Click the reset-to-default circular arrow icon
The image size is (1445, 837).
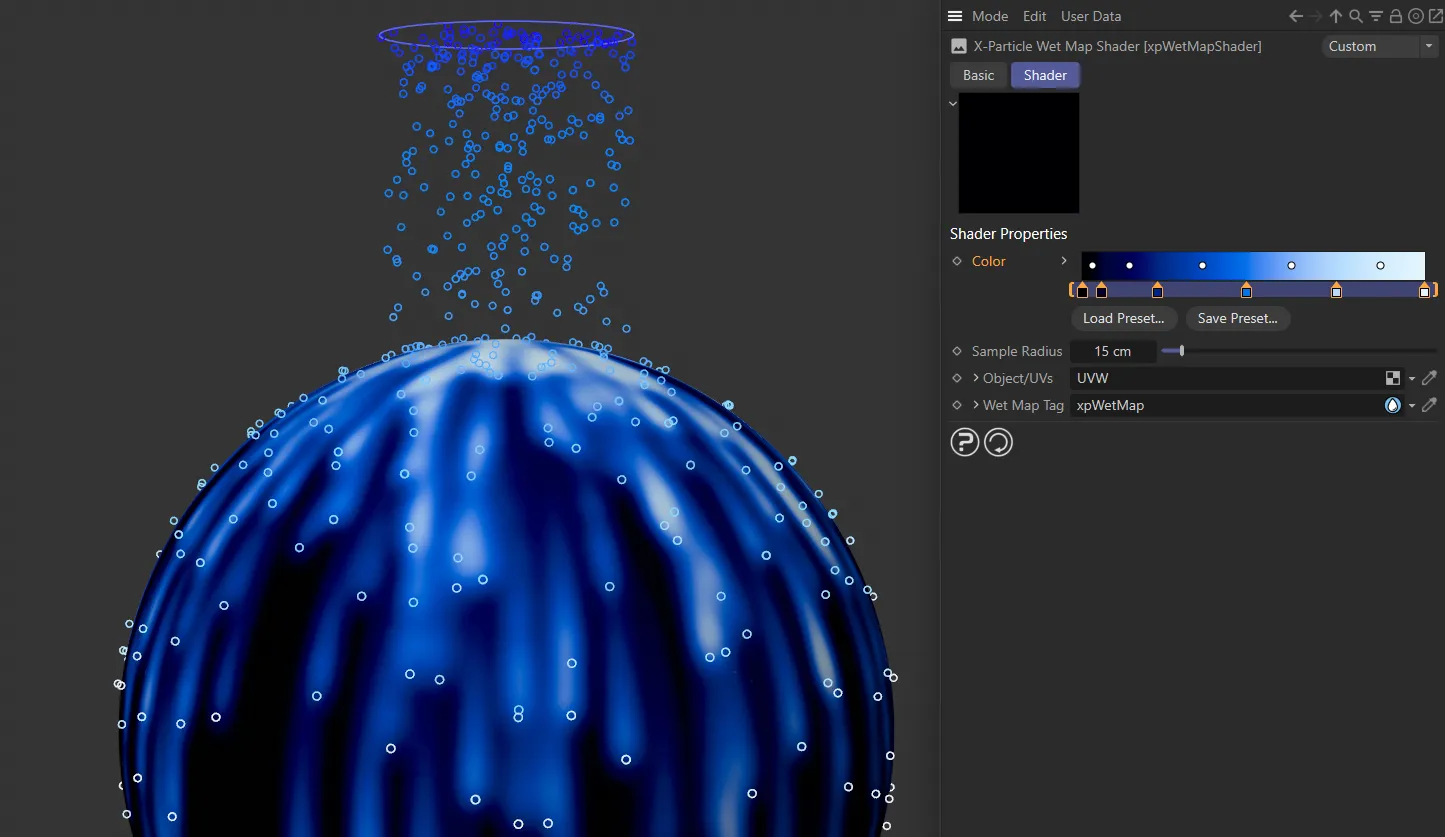click(x=998, y=441)
